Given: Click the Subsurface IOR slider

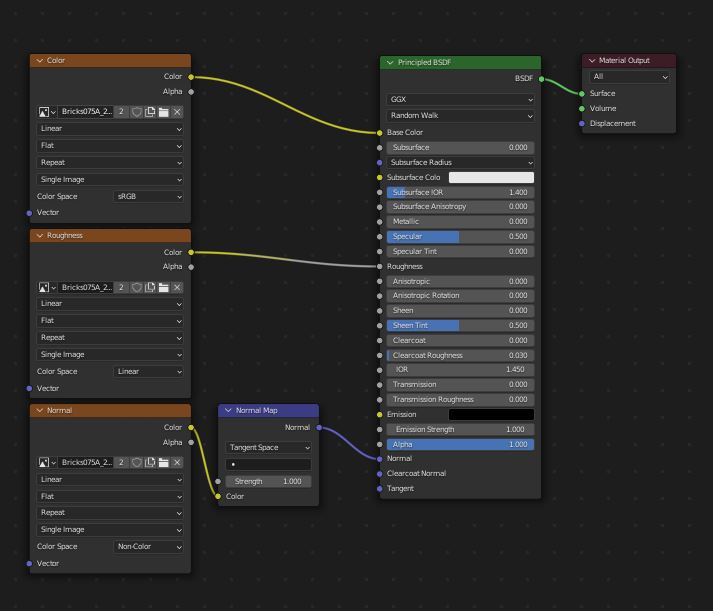Looking at the screenshot, I should pos(460,192).
